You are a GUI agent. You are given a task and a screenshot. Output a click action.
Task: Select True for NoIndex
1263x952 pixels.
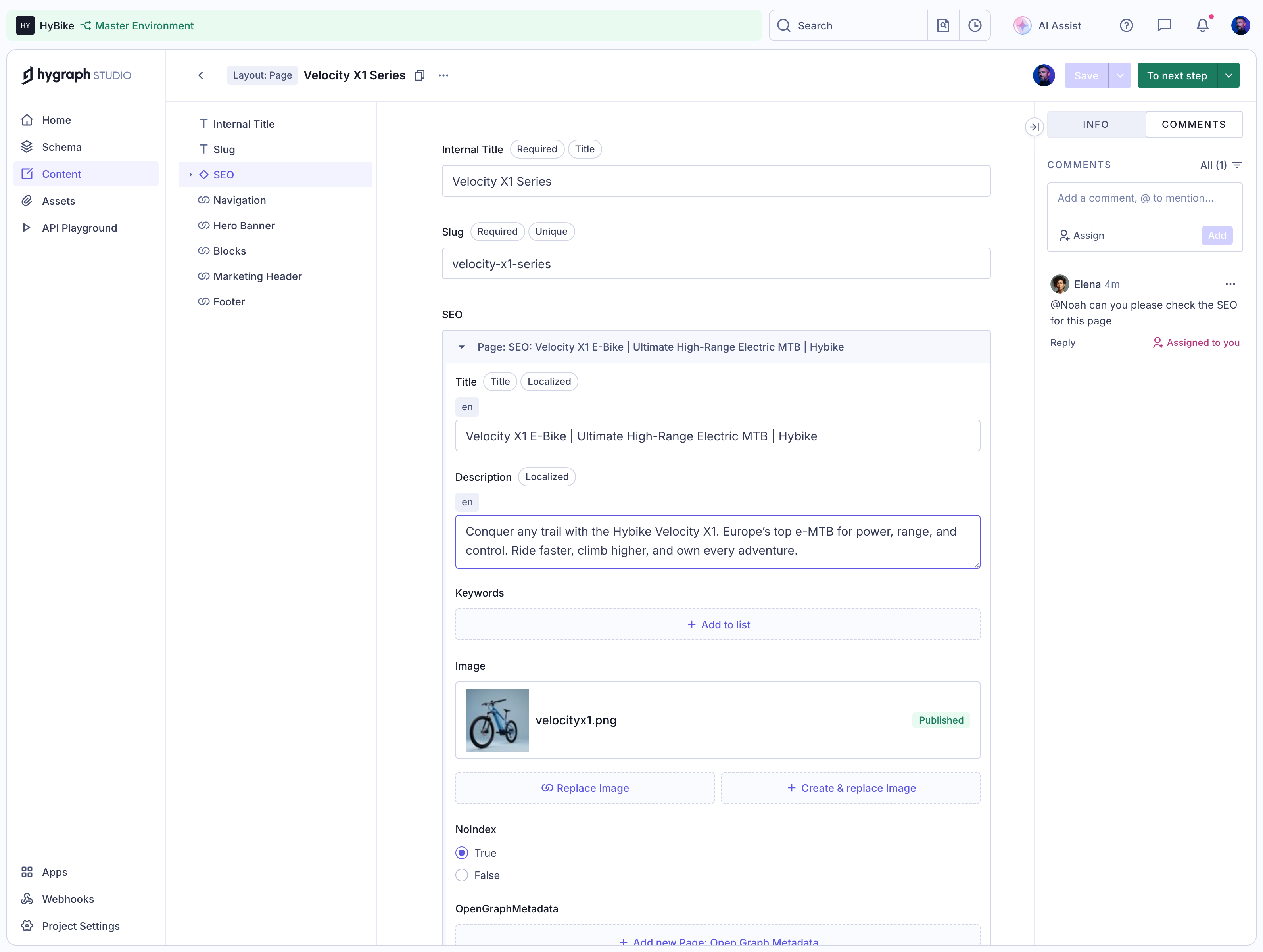[462, 852]
